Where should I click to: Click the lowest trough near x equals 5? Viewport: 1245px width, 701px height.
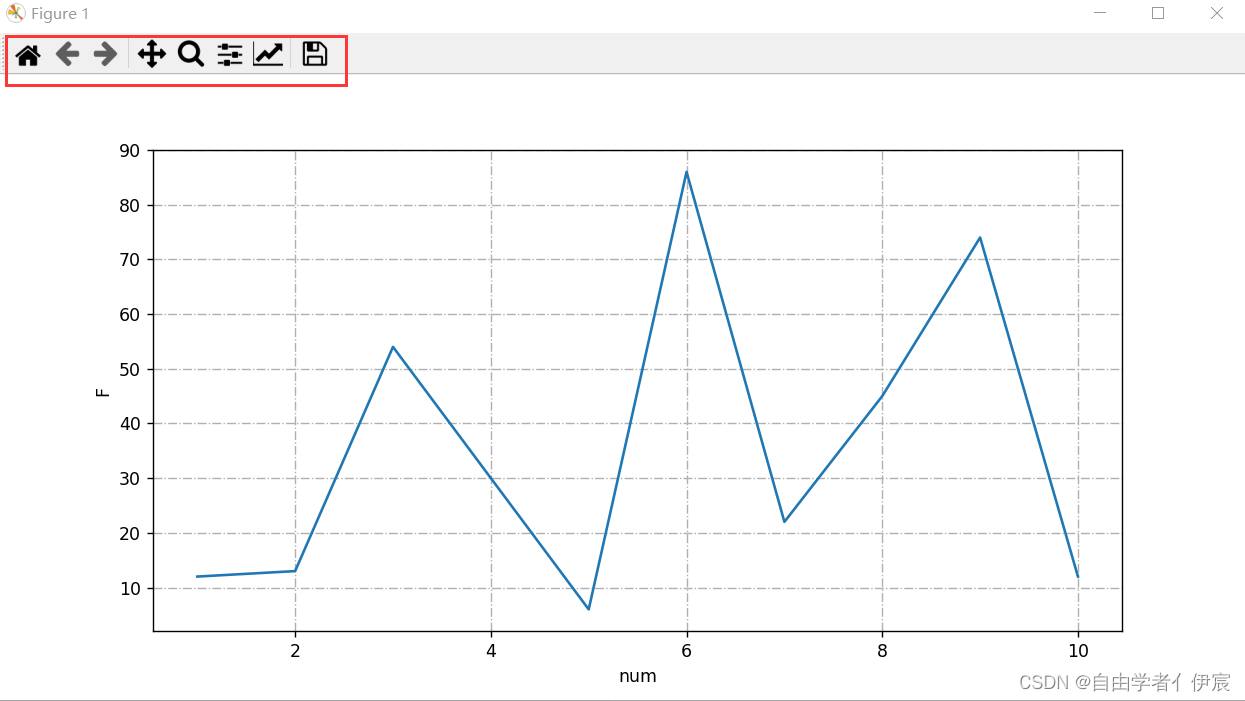point(588,607)
